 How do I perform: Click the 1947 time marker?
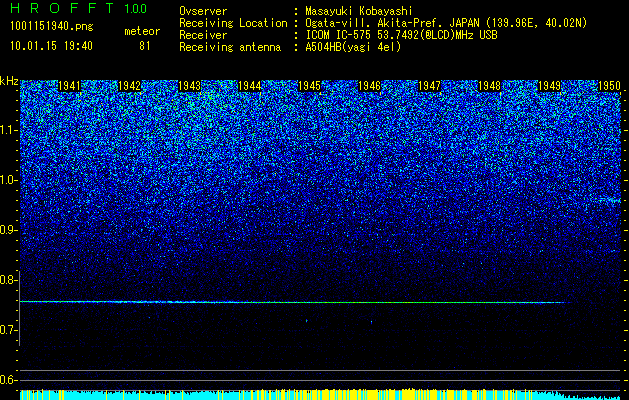(429, 86)
